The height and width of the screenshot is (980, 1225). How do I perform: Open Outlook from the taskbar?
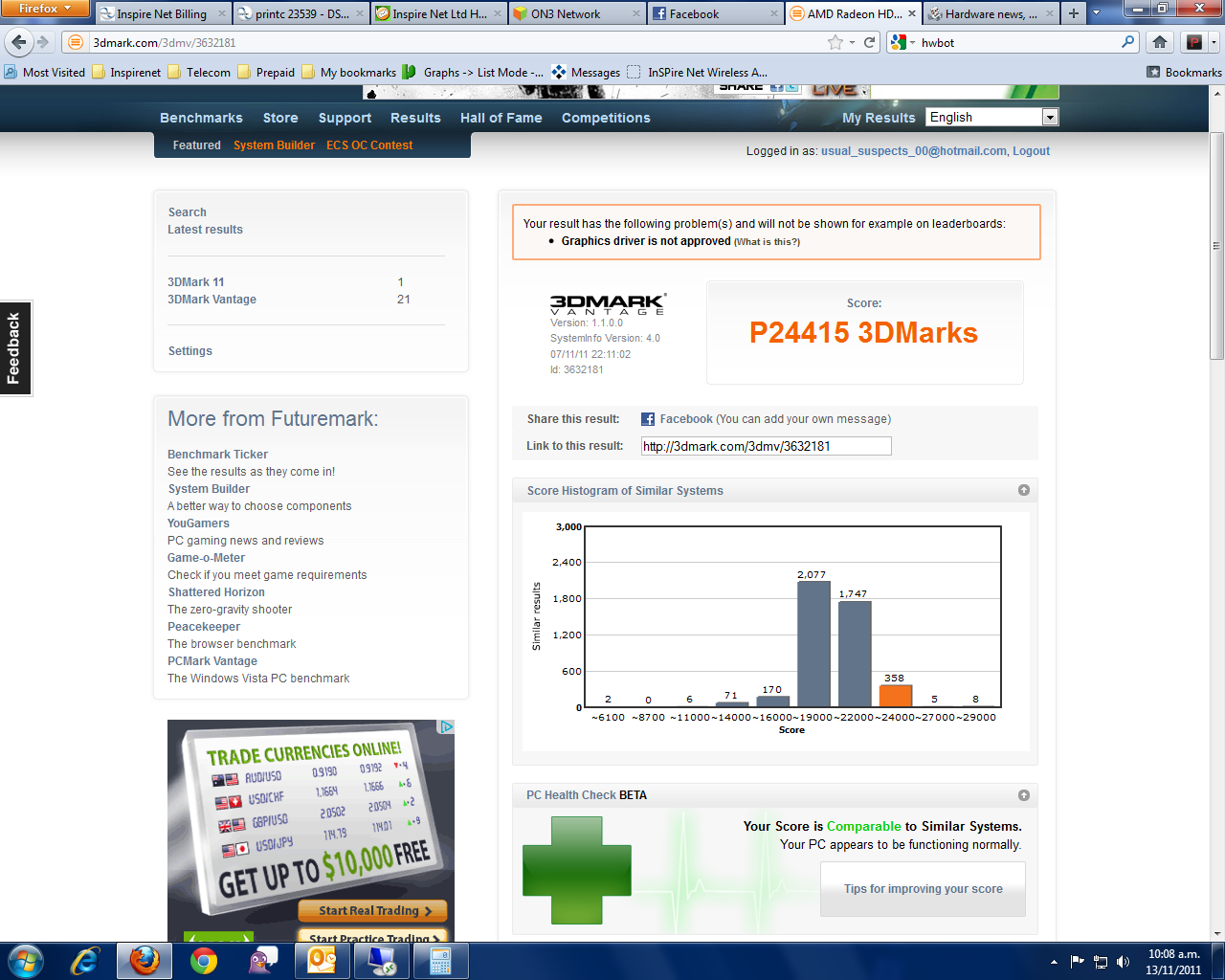coord(323,961)
